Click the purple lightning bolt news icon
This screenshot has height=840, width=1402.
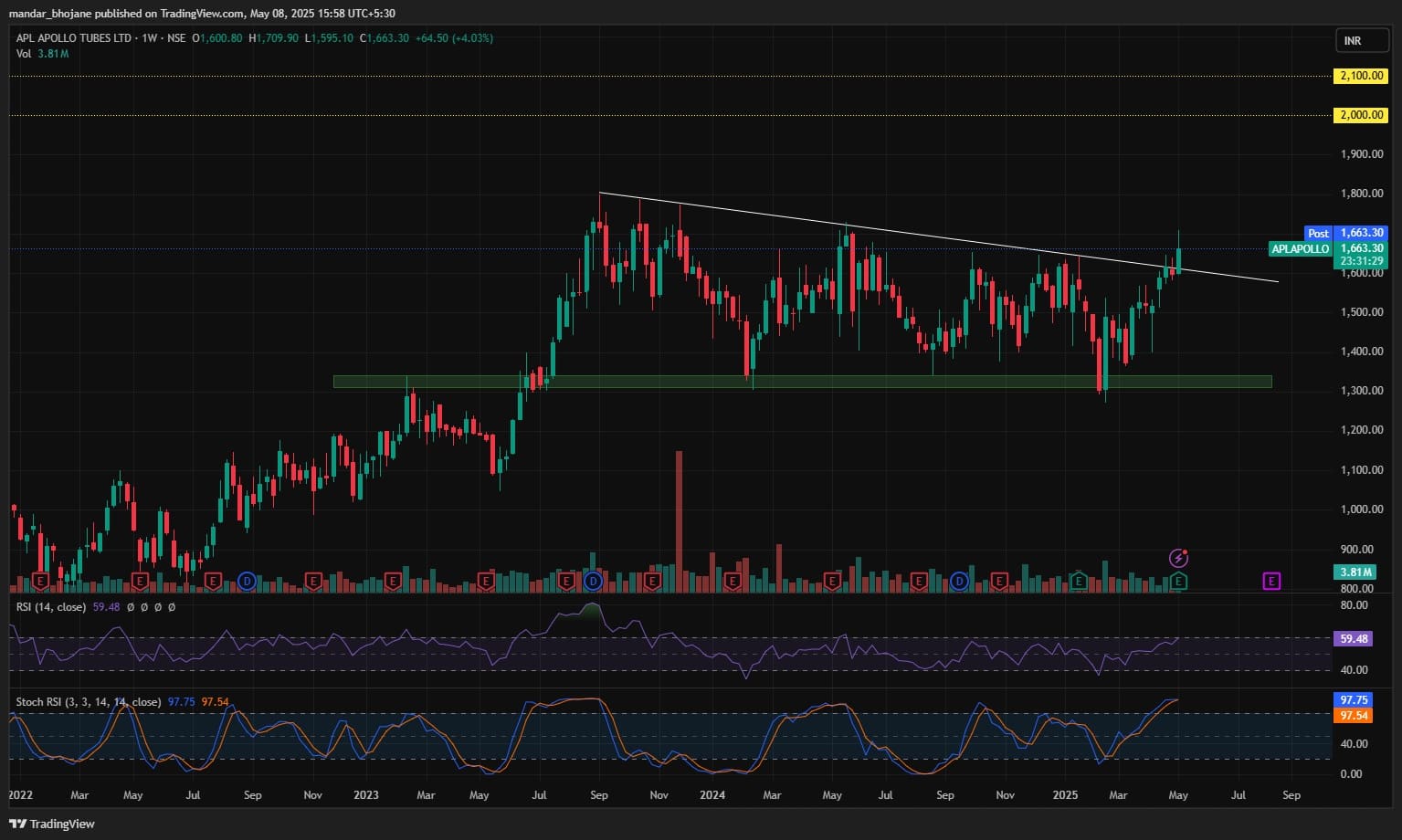1178,558
